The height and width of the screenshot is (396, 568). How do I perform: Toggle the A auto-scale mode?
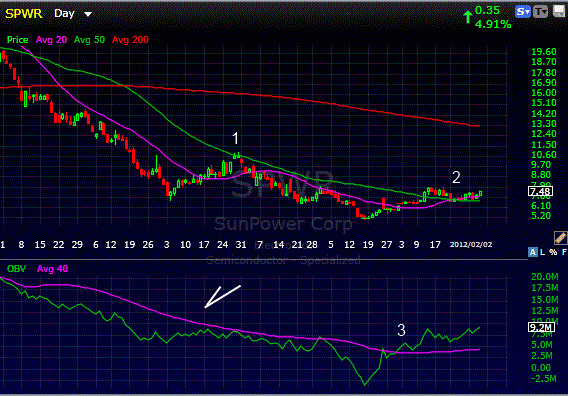pyautogui.click(x=532, y=252)
